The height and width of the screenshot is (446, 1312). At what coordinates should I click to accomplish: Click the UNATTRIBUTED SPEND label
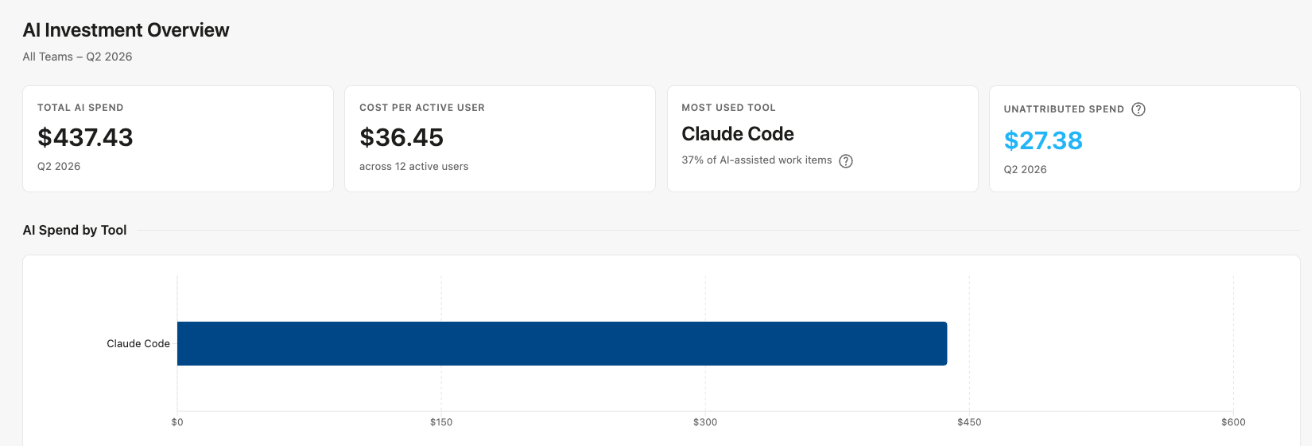pyautogui.click(x=1064, y=109)
